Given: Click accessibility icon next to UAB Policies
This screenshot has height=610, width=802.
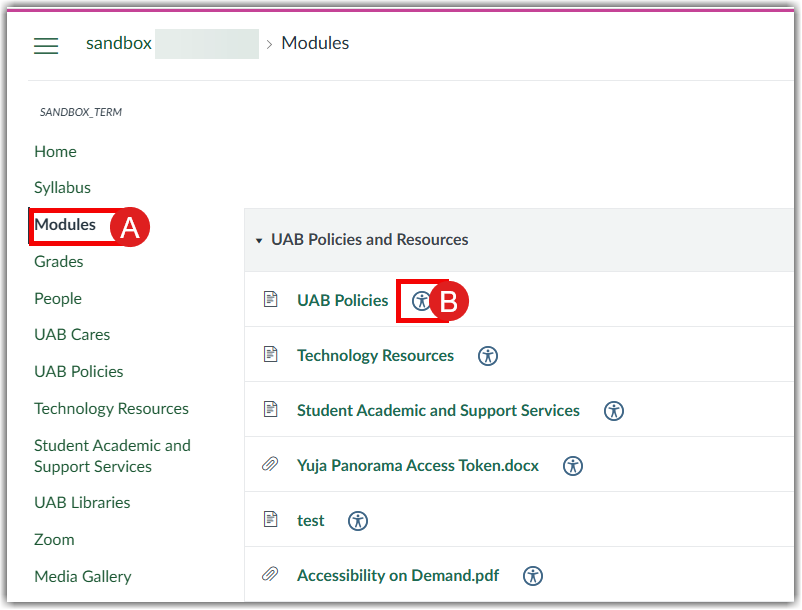Looking at the screenshot, I should pyautogui.click(x=422, y=301).
